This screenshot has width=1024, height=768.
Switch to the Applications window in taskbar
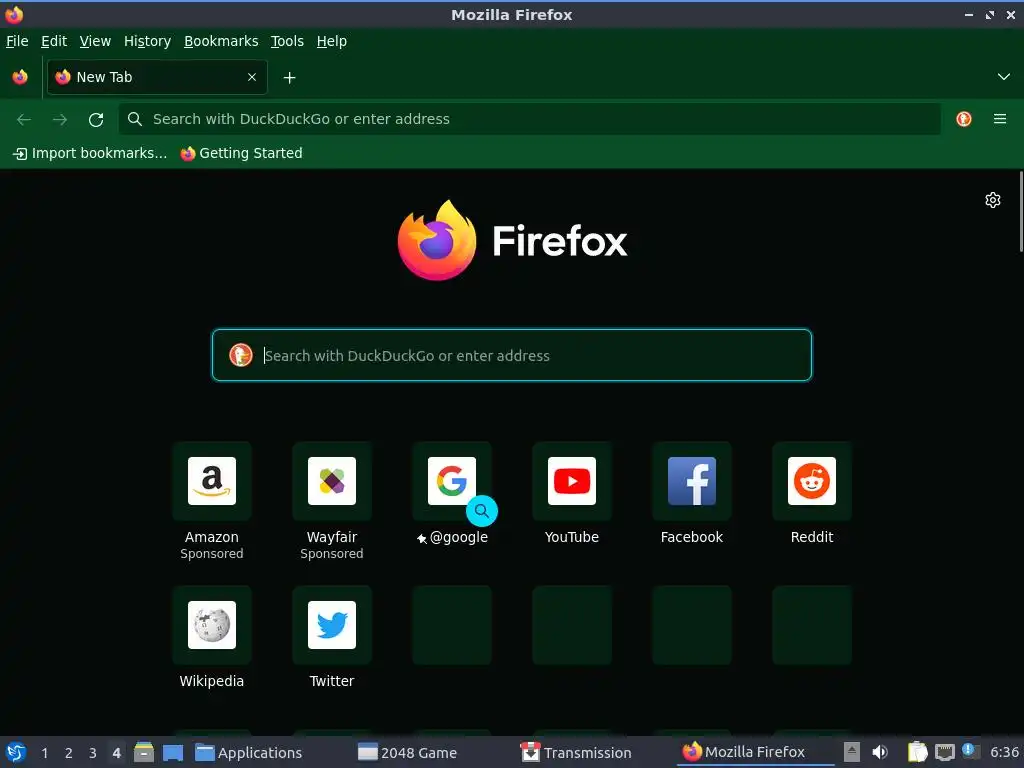[249, 752]
